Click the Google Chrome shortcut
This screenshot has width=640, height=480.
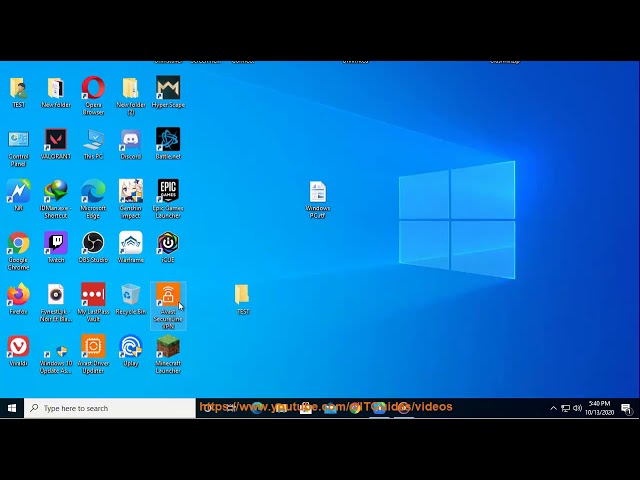18,244
